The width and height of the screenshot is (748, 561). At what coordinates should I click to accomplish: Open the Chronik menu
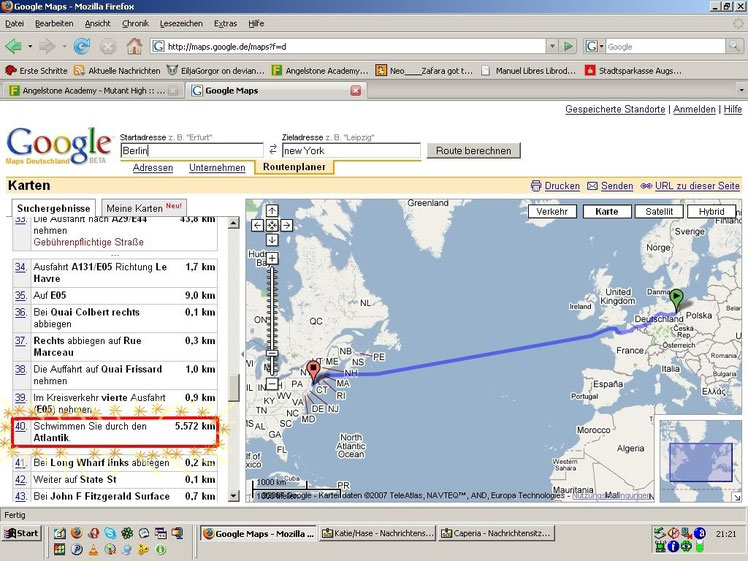click(135, 23)
